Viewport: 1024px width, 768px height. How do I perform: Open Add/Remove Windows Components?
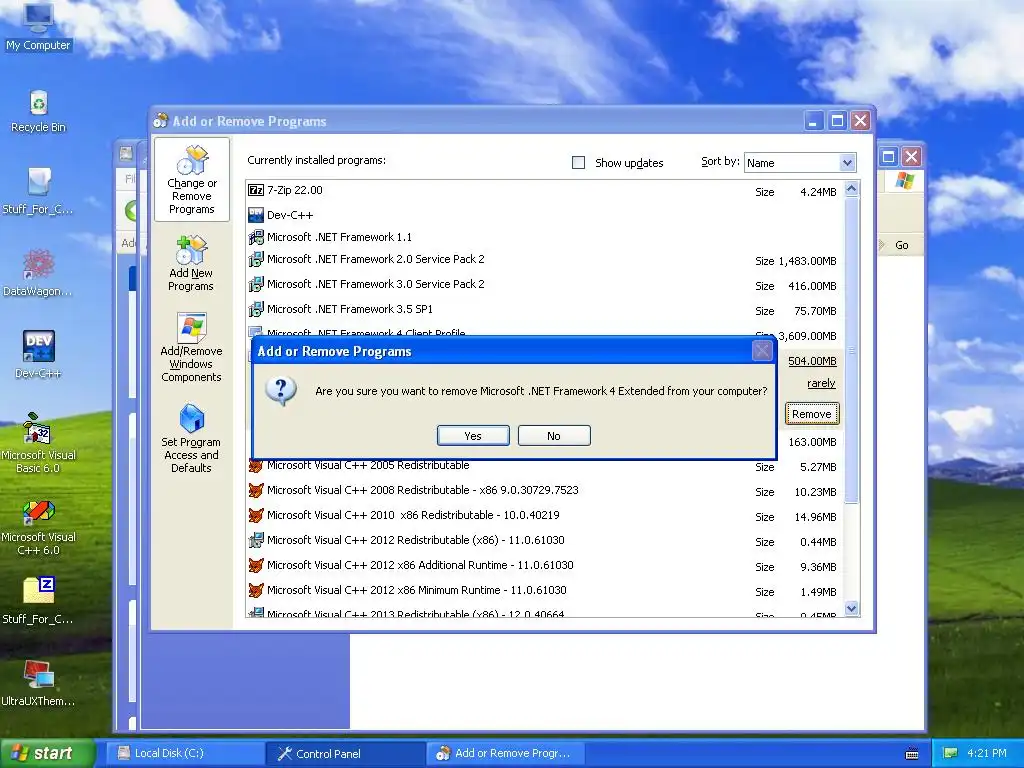pos(191,347)
